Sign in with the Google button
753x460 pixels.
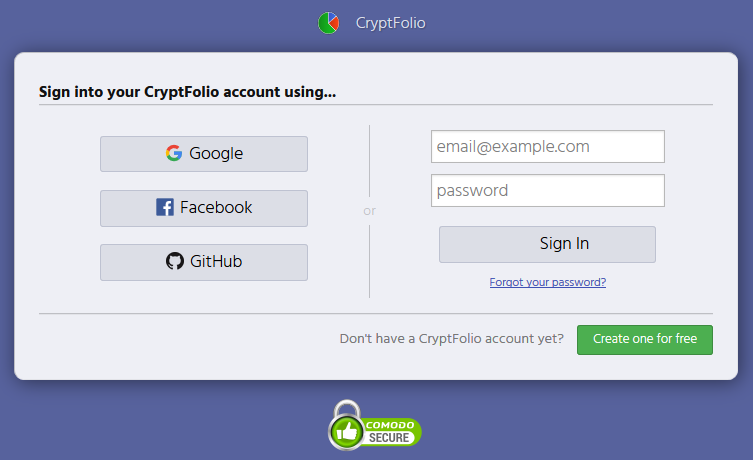pyautogui.click(x=204, y=154)
